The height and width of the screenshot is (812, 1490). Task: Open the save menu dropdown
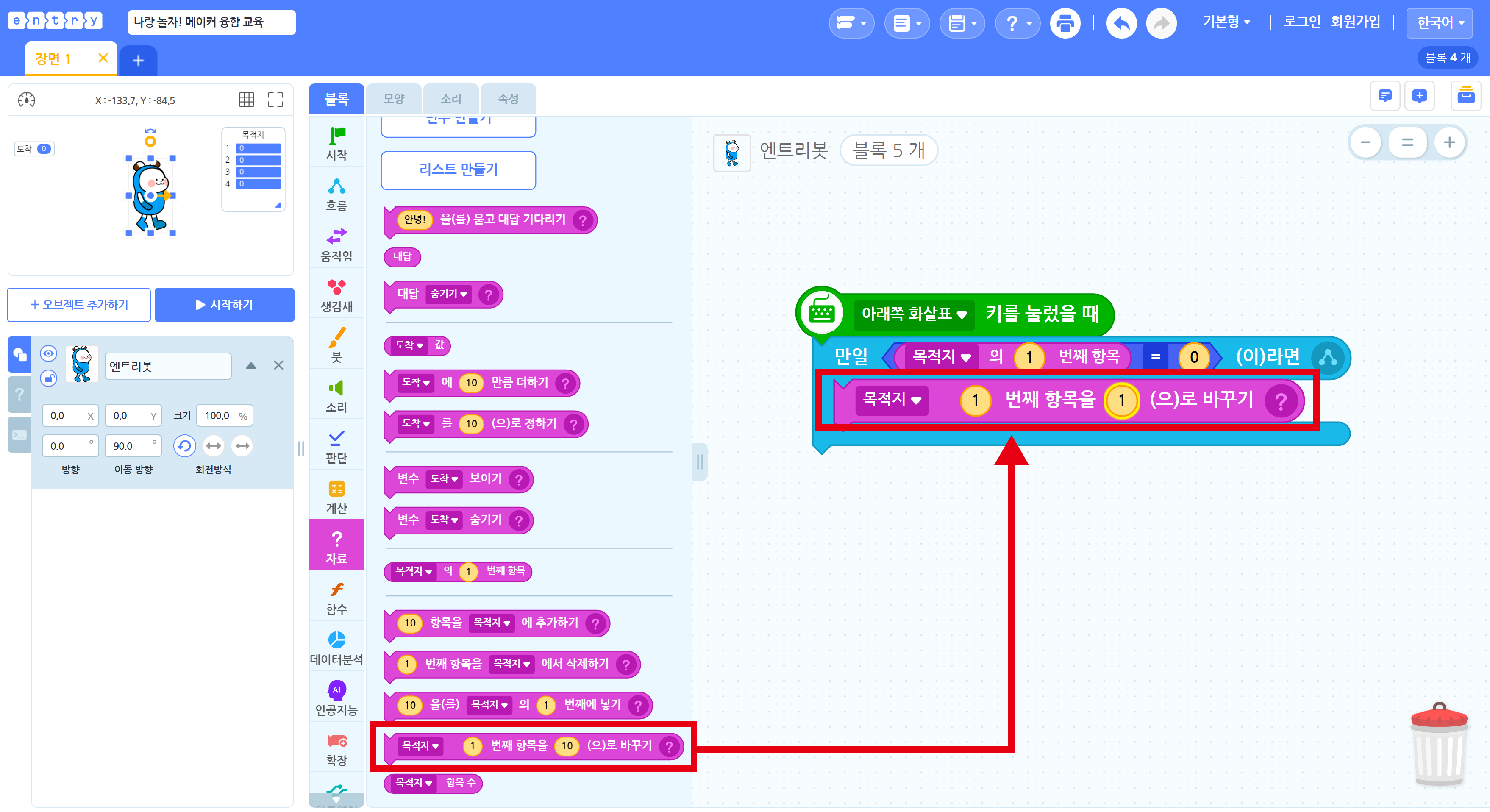pyautogui.click(x=962, y=23)
